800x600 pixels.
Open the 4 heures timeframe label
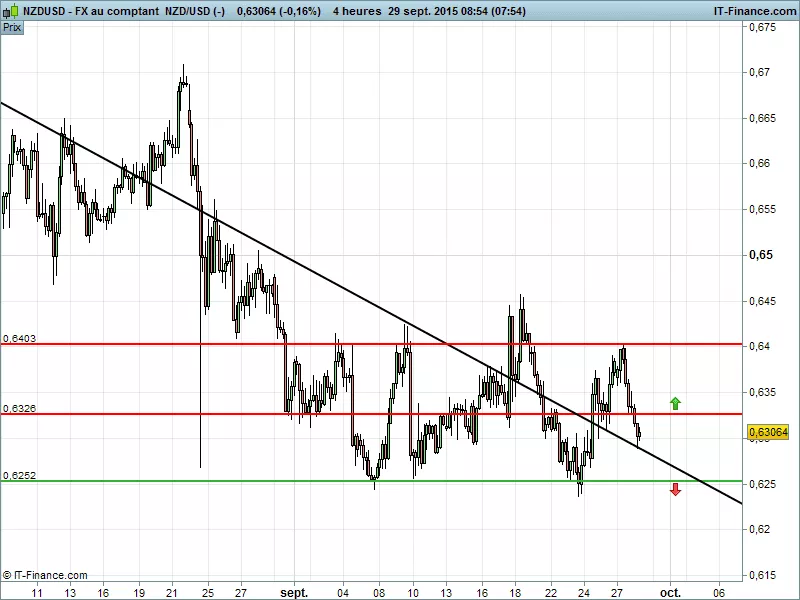(x=357, y=11)
